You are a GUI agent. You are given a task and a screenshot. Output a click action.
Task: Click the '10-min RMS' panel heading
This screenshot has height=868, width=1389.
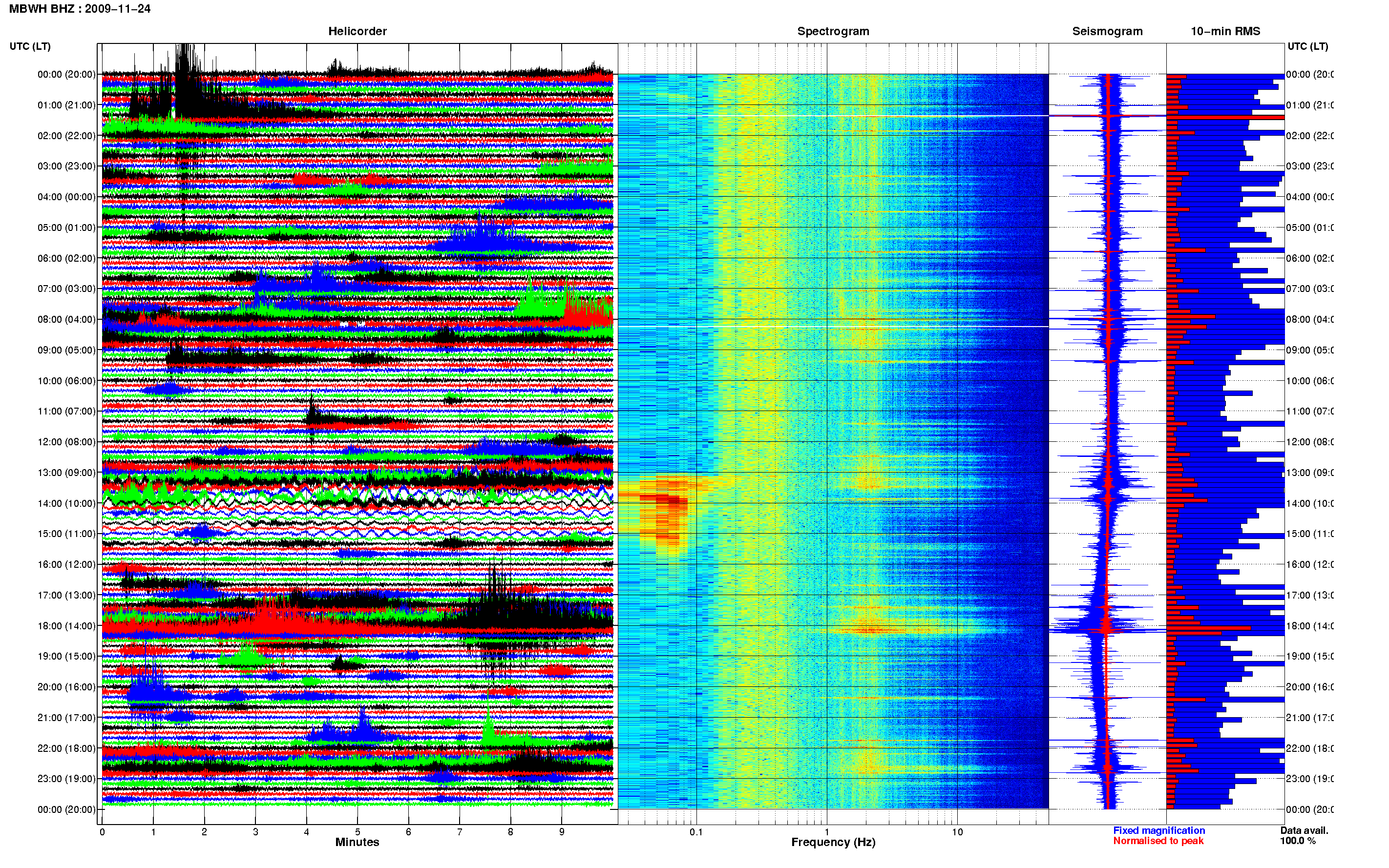pyautogui.click(x=1225, y=31)
